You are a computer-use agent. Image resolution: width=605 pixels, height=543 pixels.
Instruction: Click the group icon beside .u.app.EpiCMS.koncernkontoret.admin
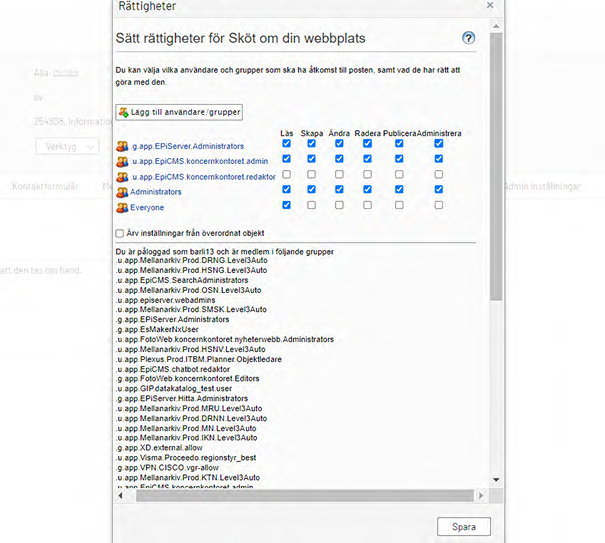(122, 160)
